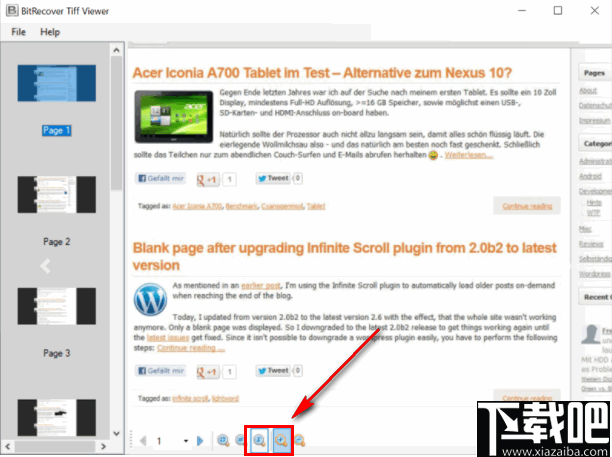
Task: Click the inline Continue reading link under steps
Action: (x=191, y=348)
